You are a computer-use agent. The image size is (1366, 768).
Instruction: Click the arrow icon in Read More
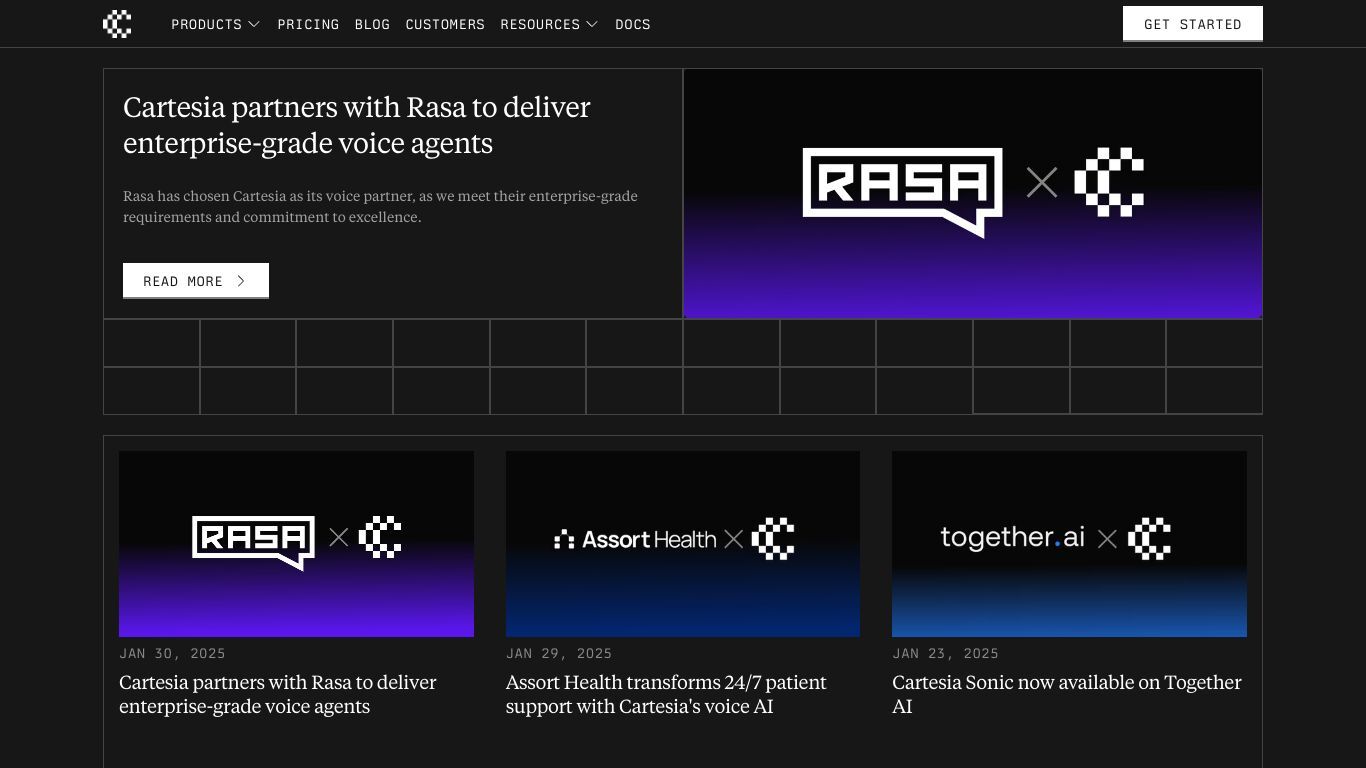click(241, 281)
